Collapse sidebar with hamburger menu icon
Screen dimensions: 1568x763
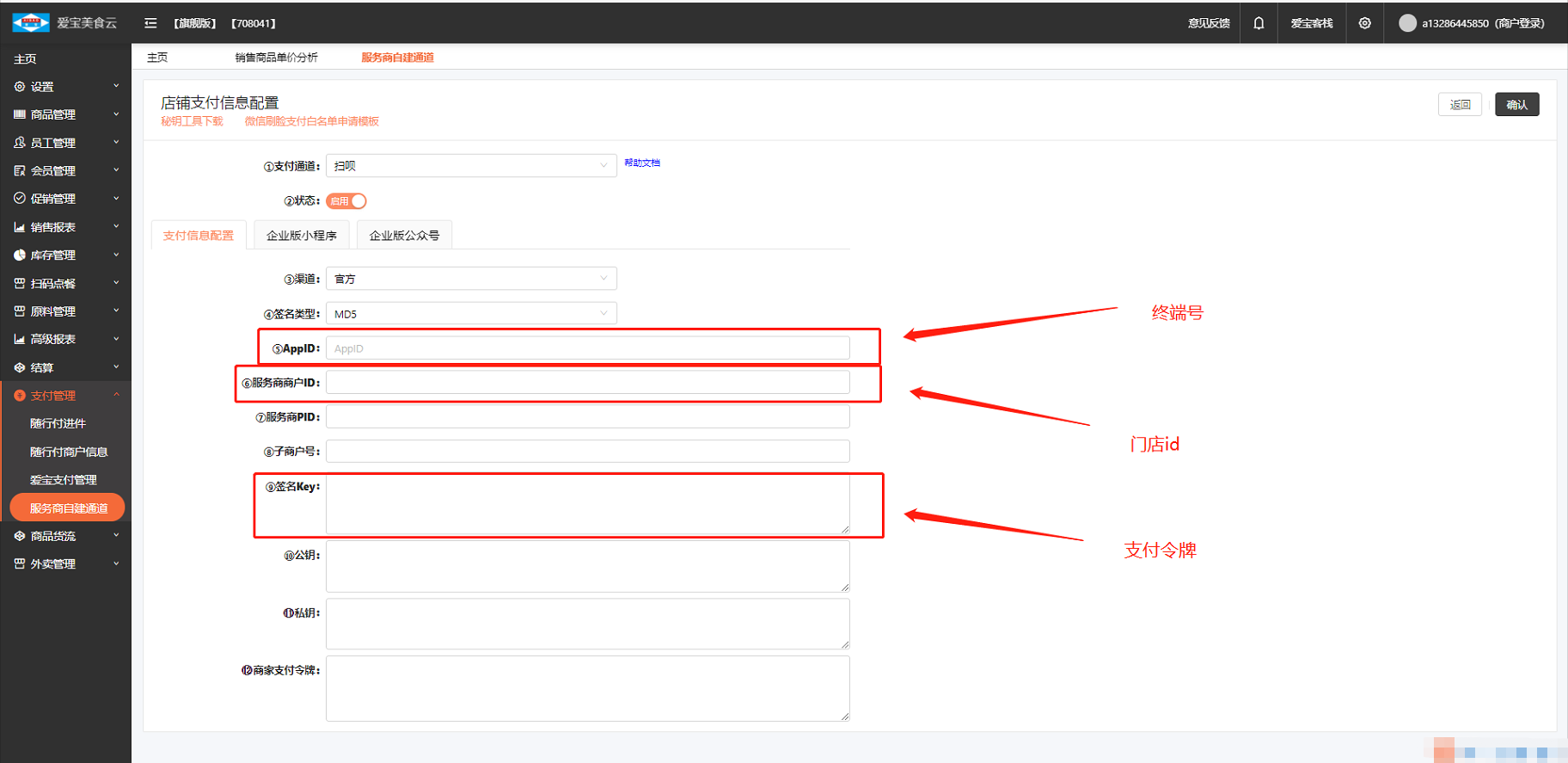click(150, 23)
